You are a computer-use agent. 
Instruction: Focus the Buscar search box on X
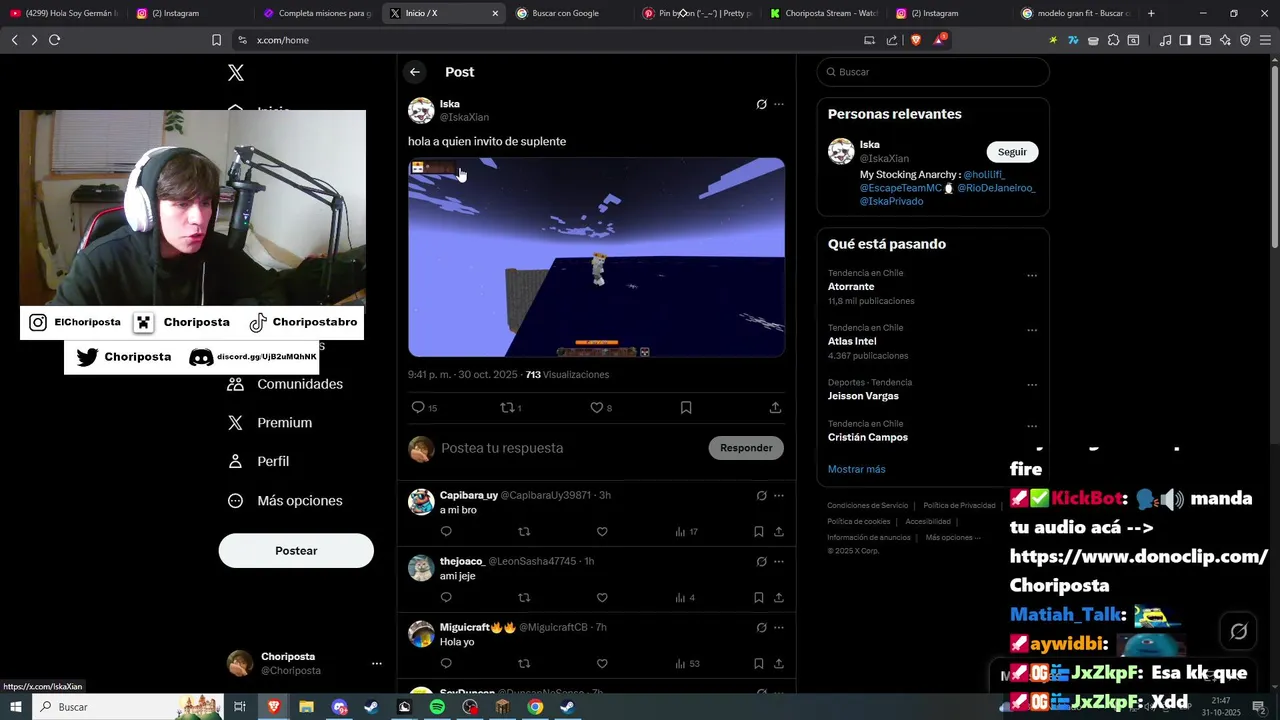(x=933, y=72)
